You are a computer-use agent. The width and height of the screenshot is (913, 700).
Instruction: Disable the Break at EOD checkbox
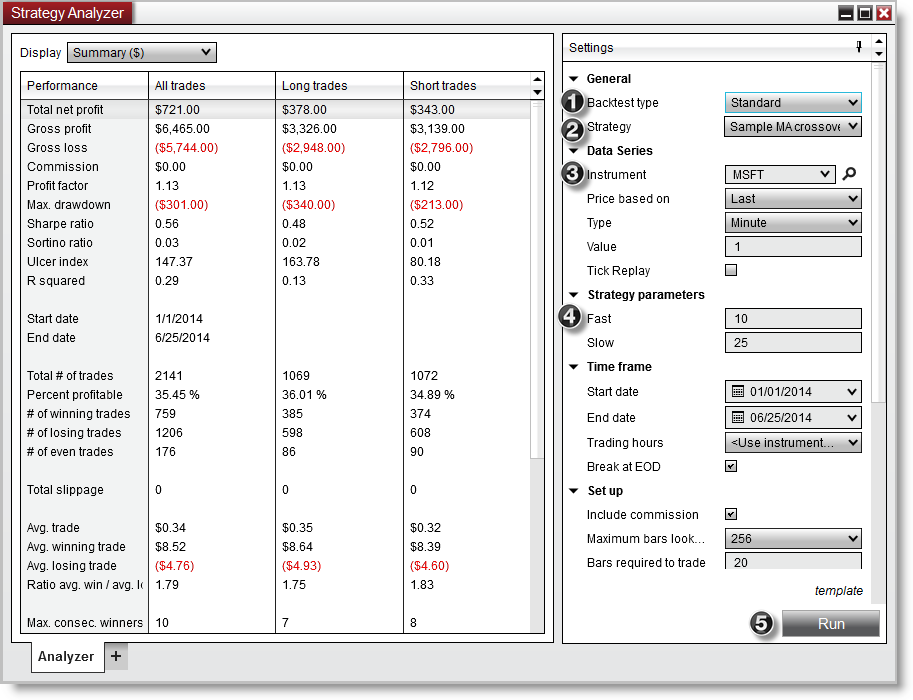[x=730, y=466]
